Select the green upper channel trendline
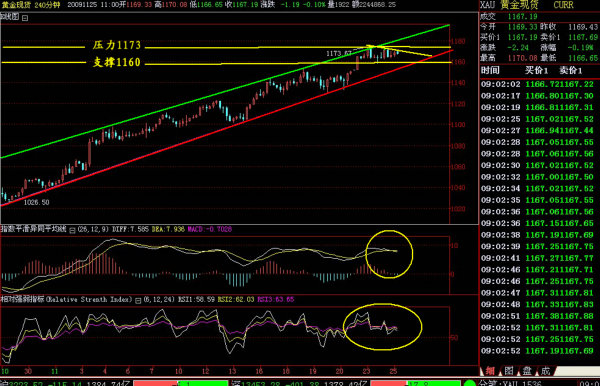 [x=225, y=91]
